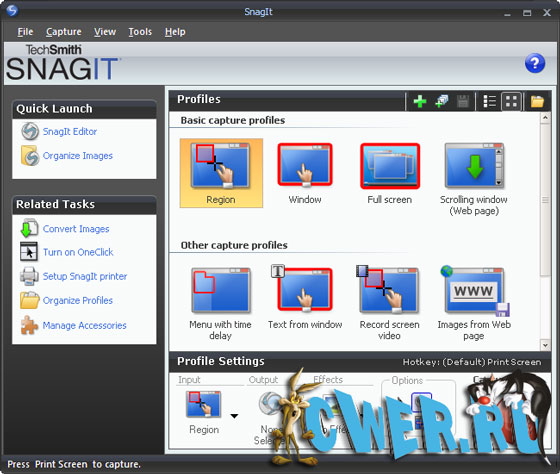Open the Capture menu

coord(64,32)
